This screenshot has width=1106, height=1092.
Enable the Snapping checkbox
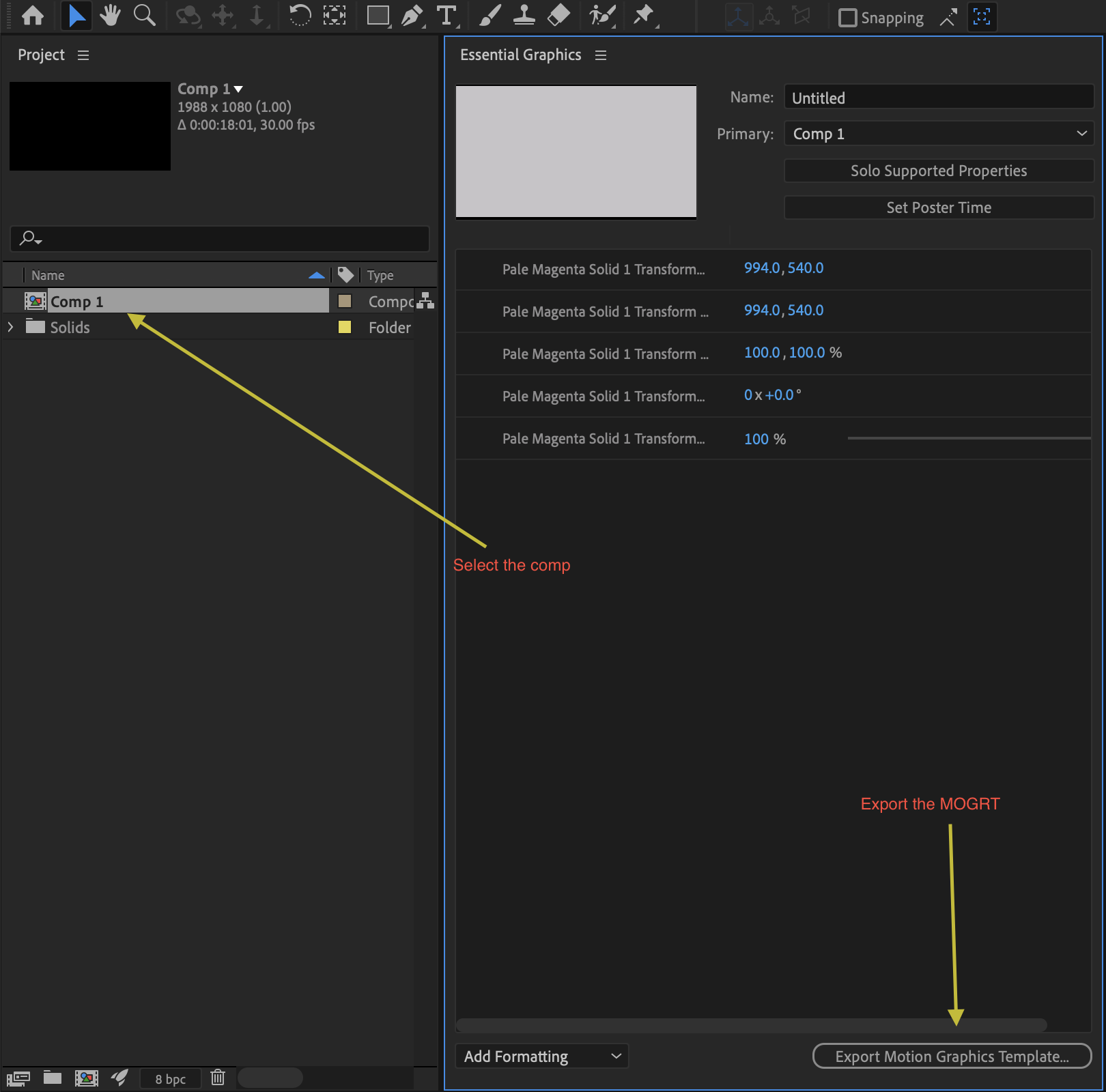coord(848,18)
